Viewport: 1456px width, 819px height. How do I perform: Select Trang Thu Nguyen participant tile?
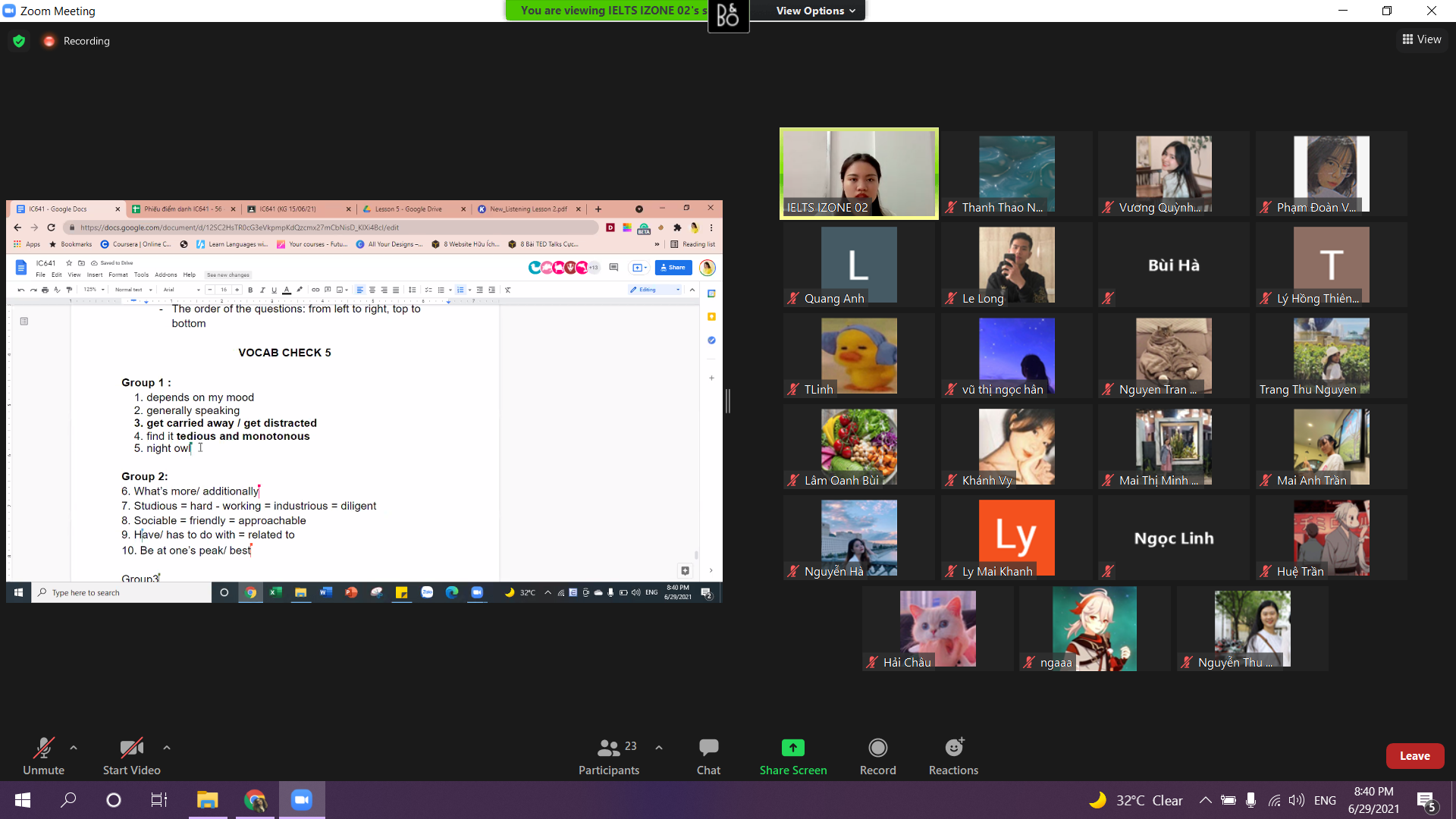1331,356
